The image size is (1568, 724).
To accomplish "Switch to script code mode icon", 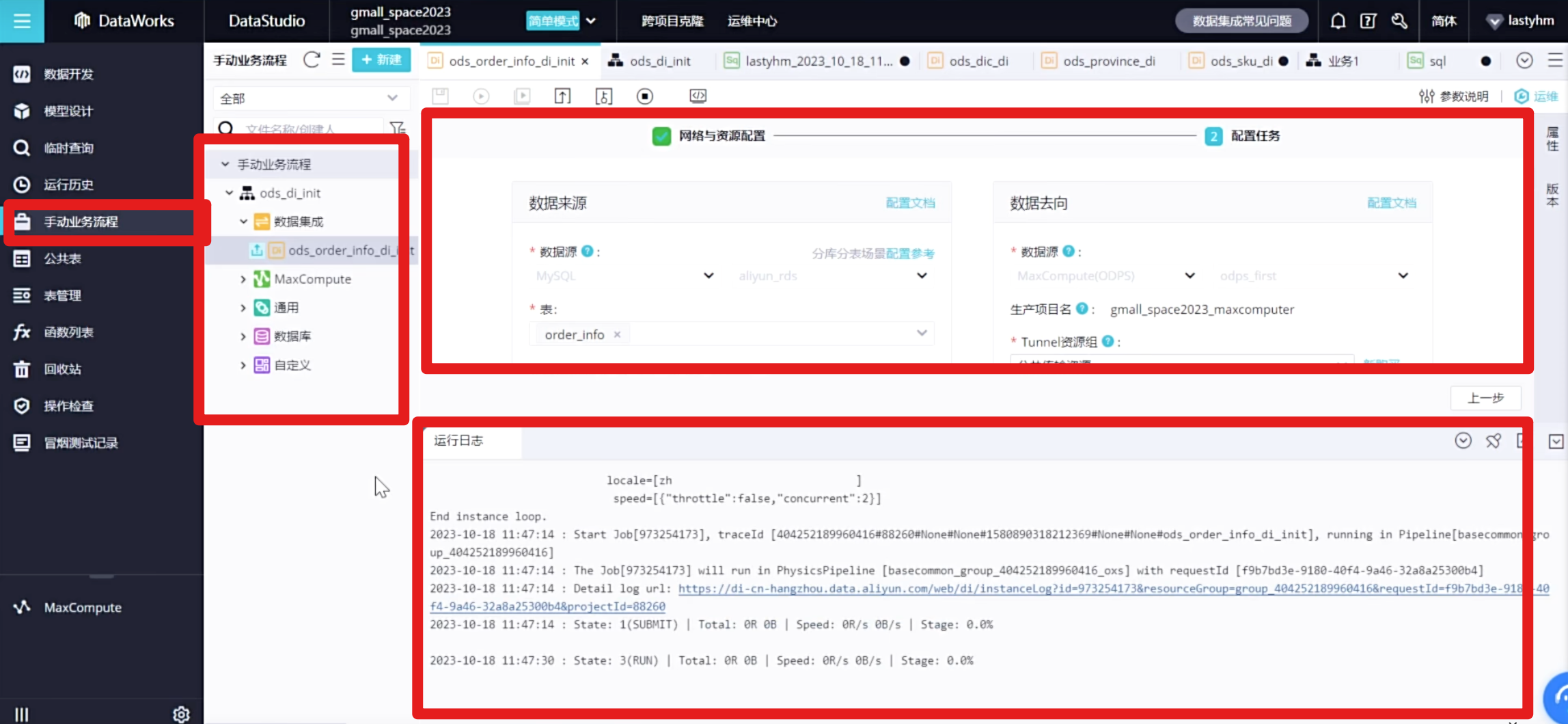I will click(x=698, y=96).
